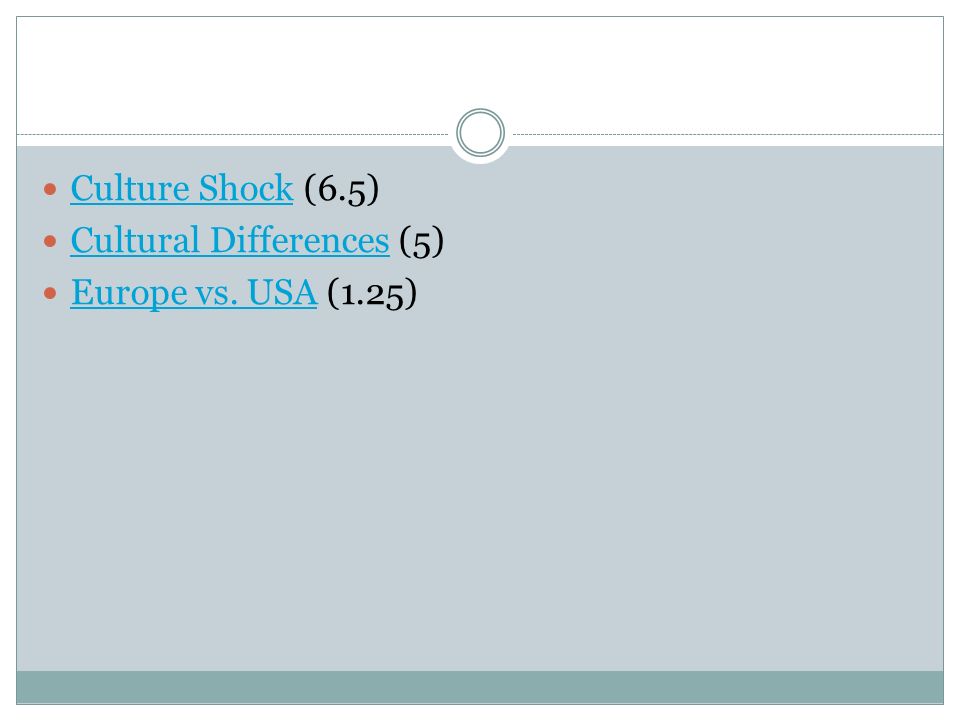Click the (5) duration text
The width and height of the screenshot is (960, 720).
point(421,241)
